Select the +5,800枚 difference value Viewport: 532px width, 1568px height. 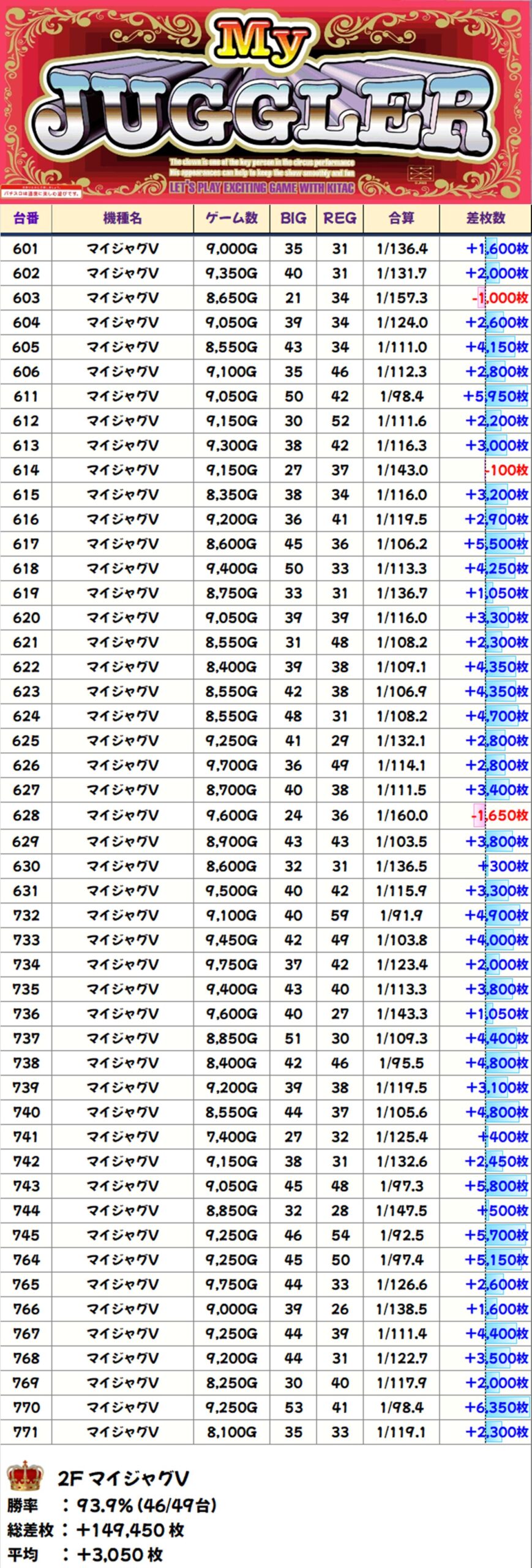496,1186
